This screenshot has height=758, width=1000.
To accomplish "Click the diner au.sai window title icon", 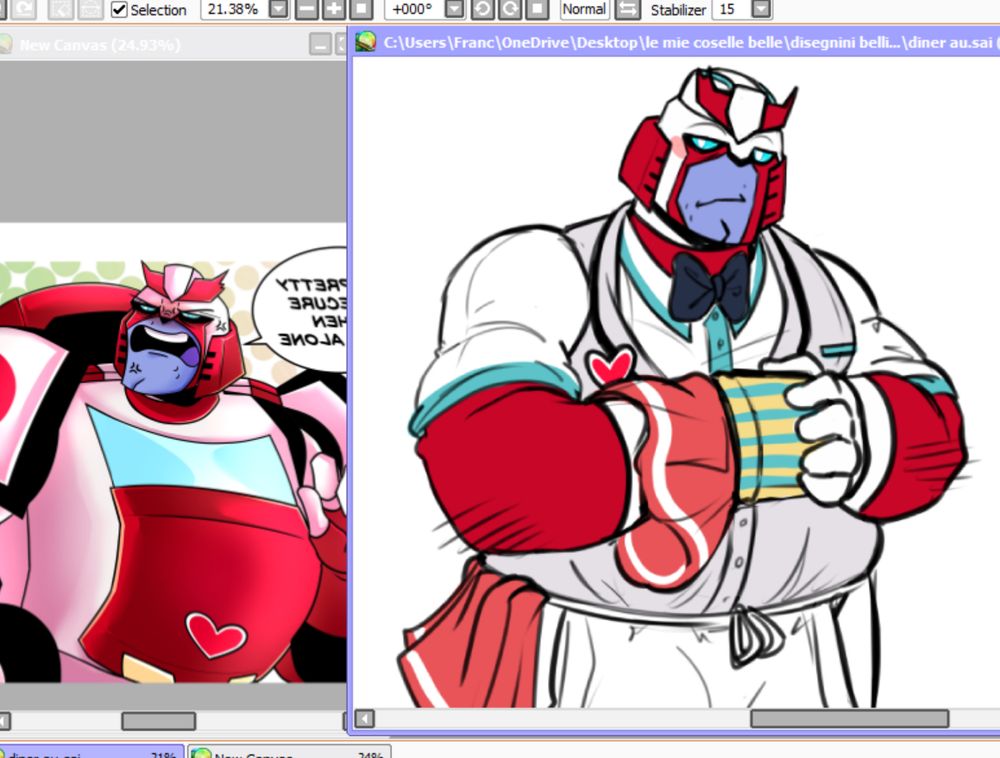I will 365,43.
